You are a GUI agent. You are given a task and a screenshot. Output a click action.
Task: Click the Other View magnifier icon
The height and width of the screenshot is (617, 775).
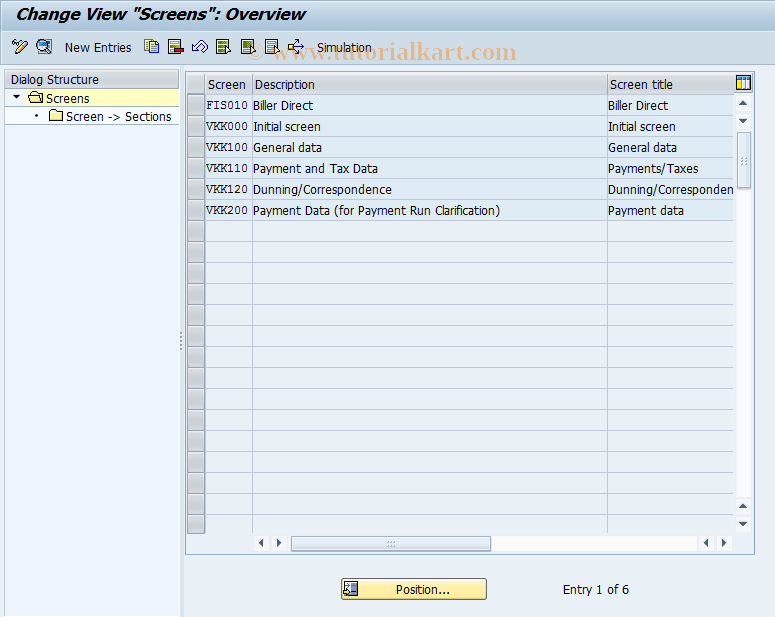(x=44, y=47)
